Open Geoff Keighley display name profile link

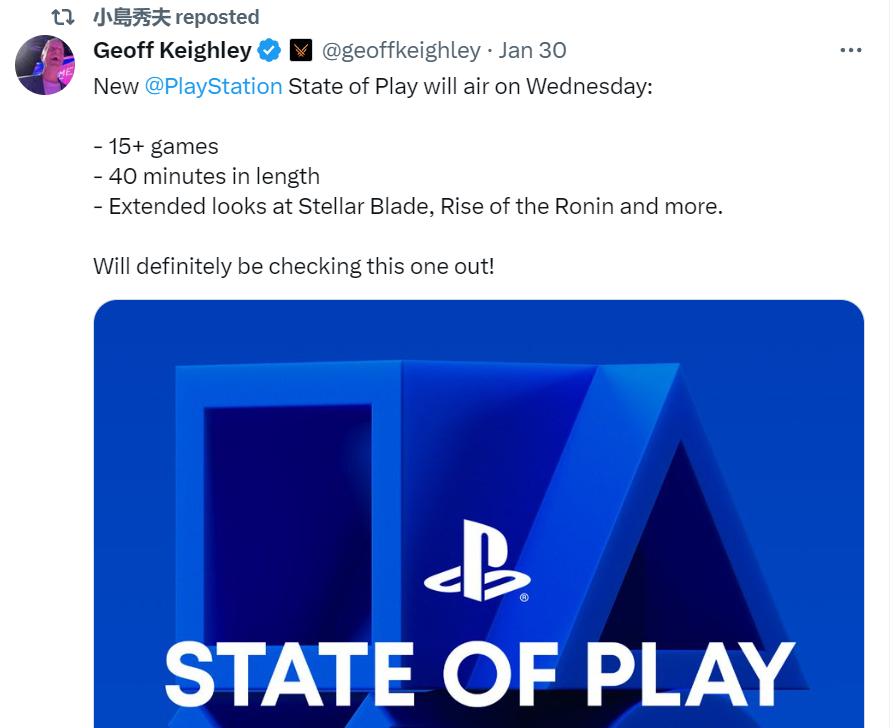coord(172,50)
